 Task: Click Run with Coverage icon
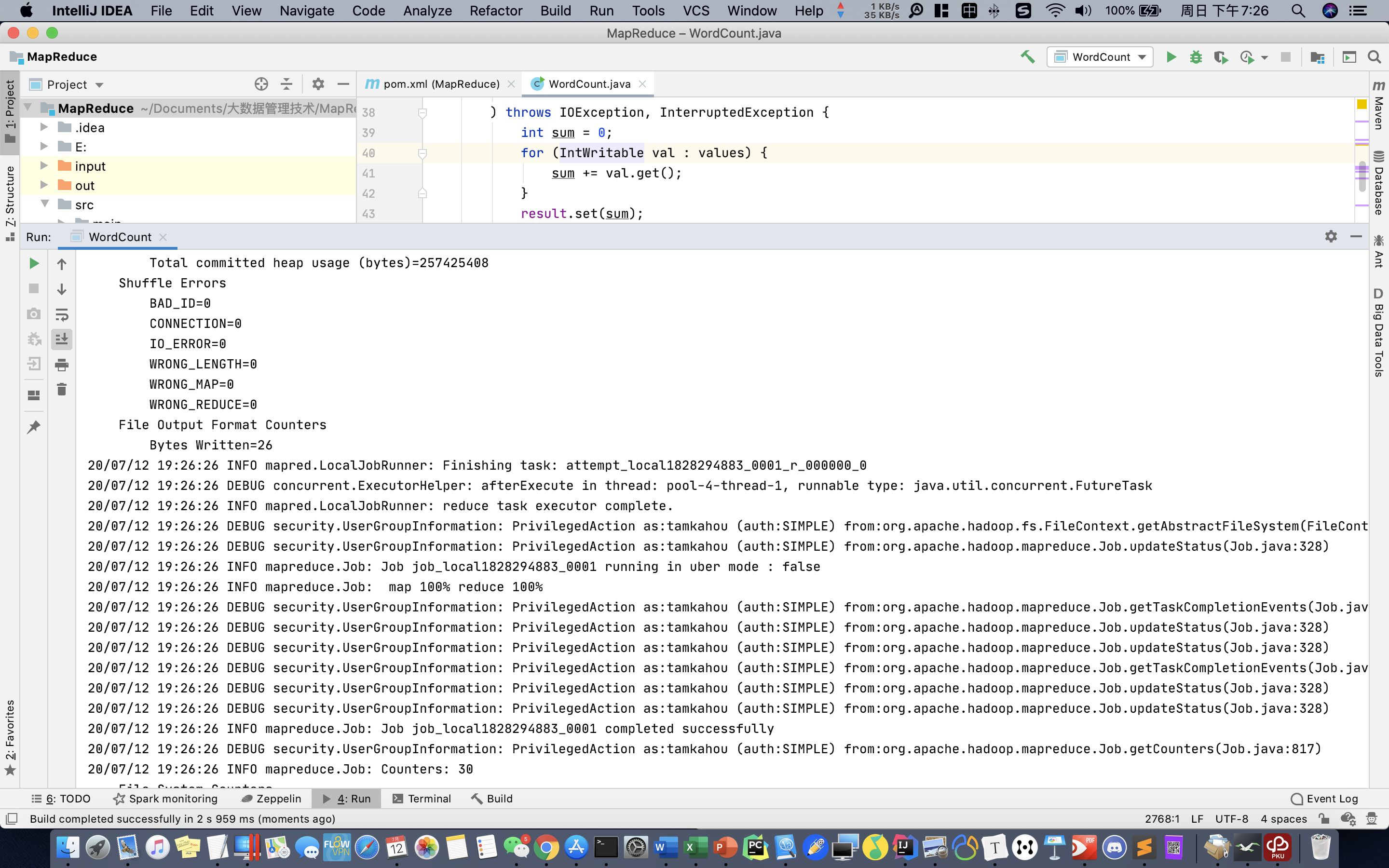1220,57
